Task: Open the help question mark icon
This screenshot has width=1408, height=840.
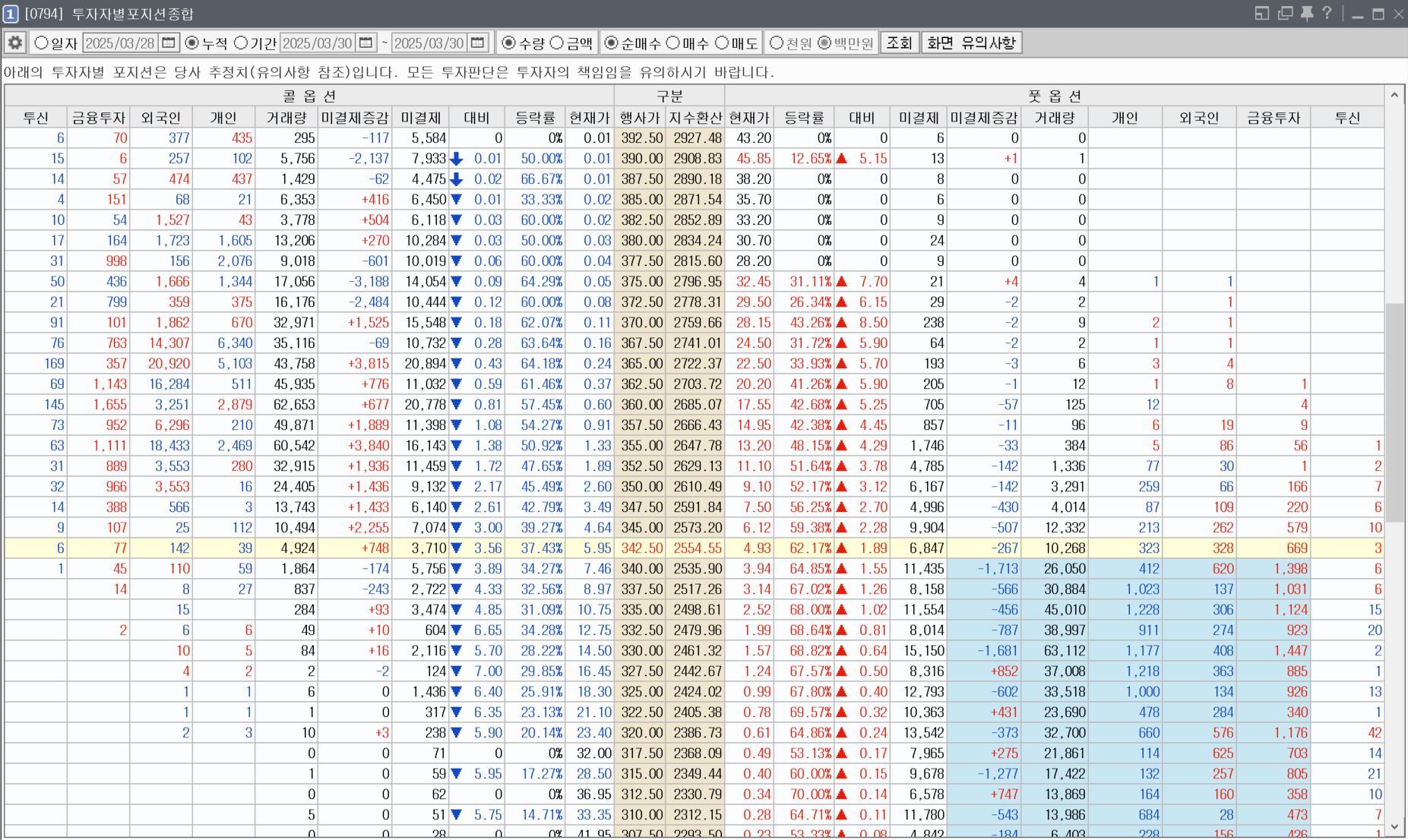Action: [x=1327, y=14]
